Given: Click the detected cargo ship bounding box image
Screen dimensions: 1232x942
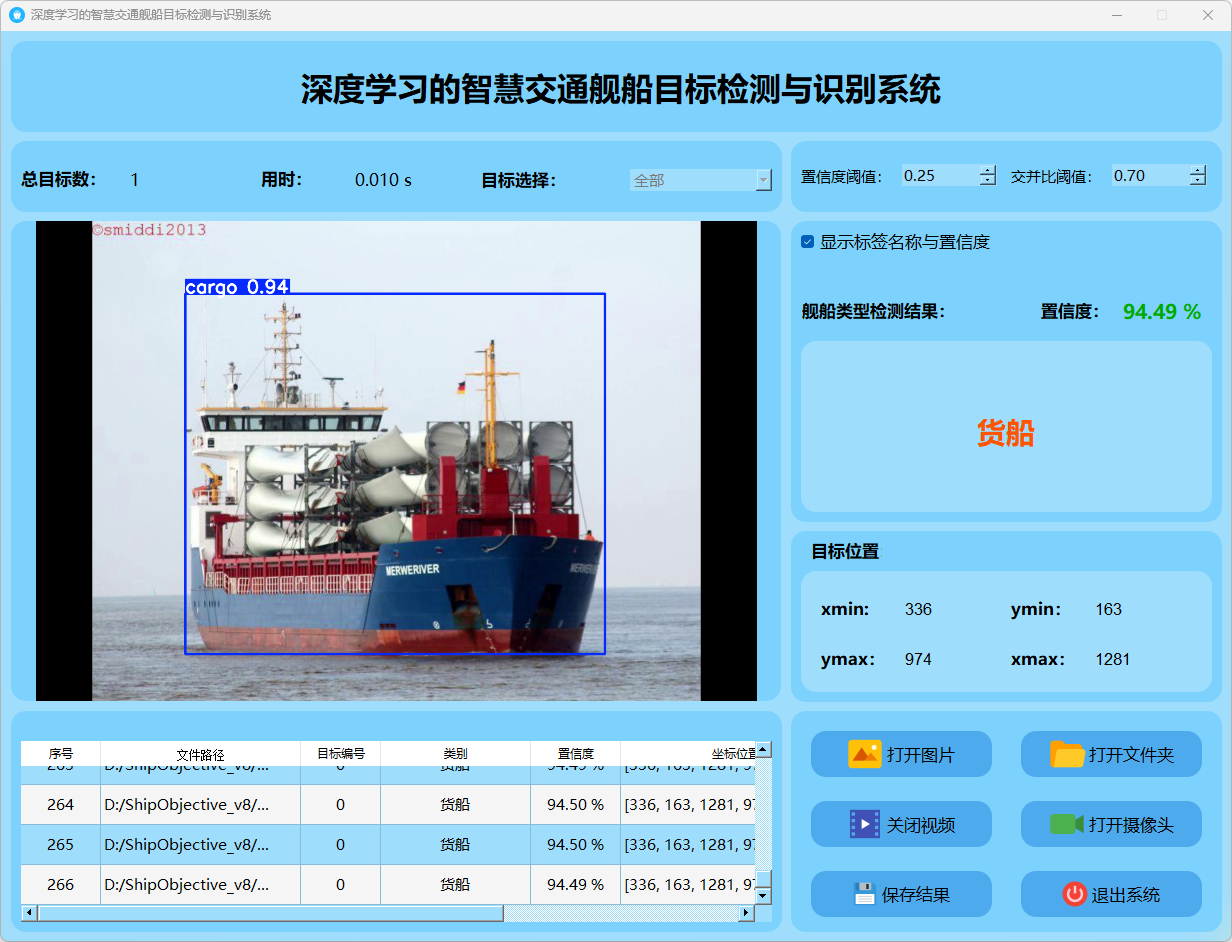Looking at the screenshot, I should 395,473.
